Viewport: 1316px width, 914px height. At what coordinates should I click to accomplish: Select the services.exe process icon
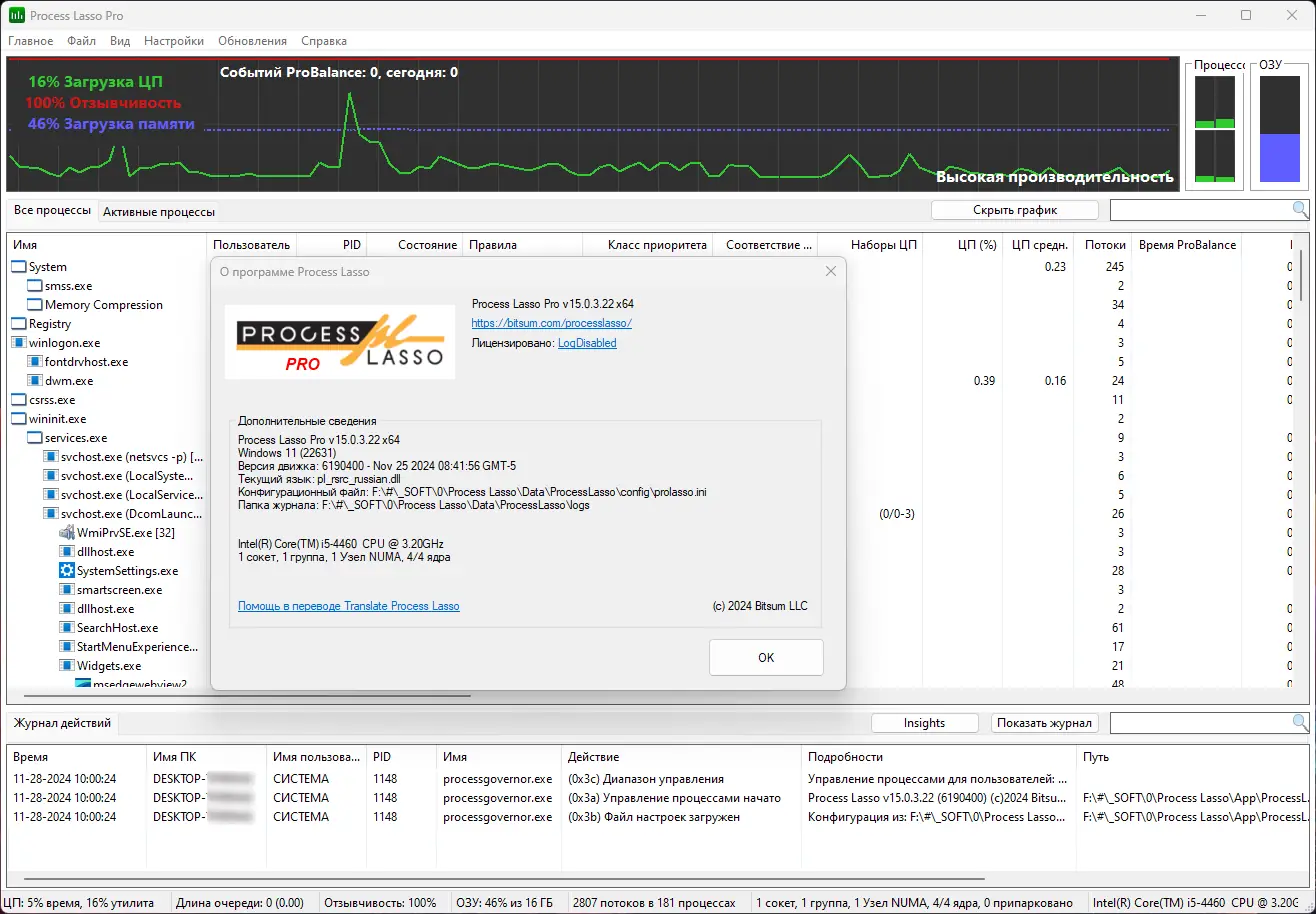(35, 438)
